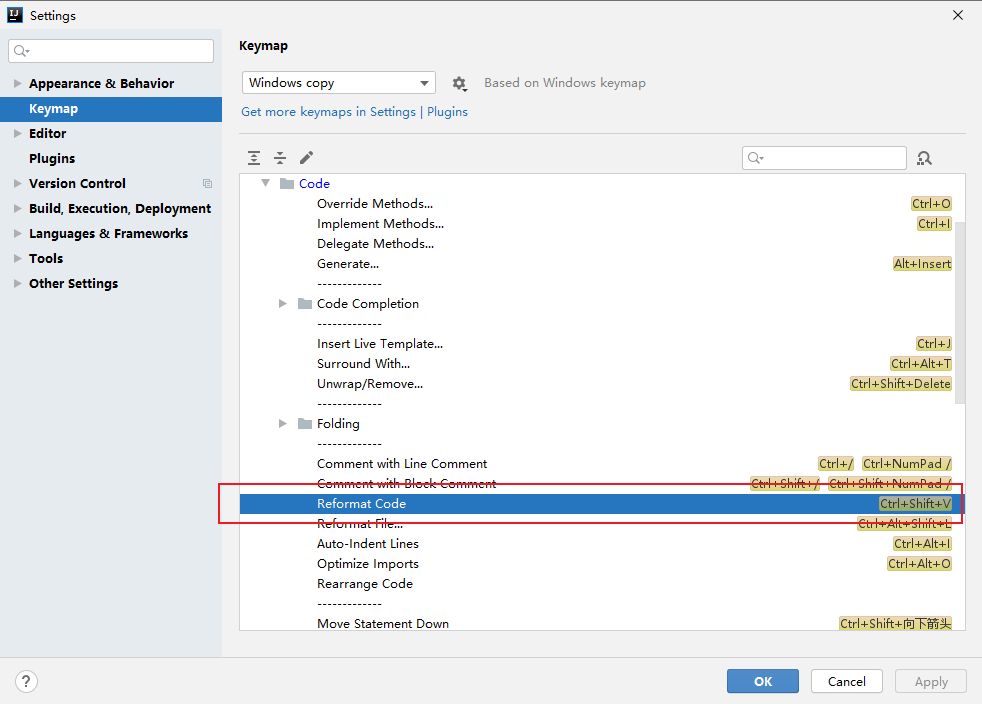Click the Code folder icon
This screenshot has height=704, width=982.
tap(287, 184)
